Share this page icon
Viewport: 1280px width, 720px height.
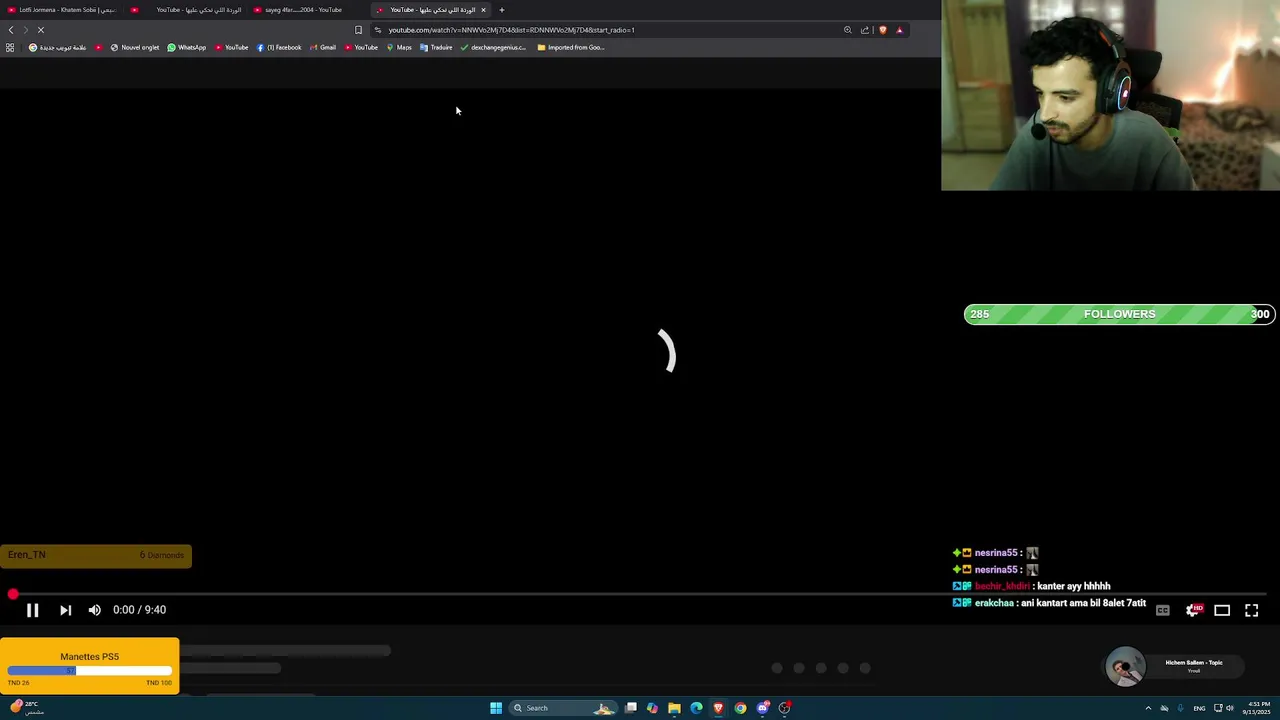click(x=865, y=30)
